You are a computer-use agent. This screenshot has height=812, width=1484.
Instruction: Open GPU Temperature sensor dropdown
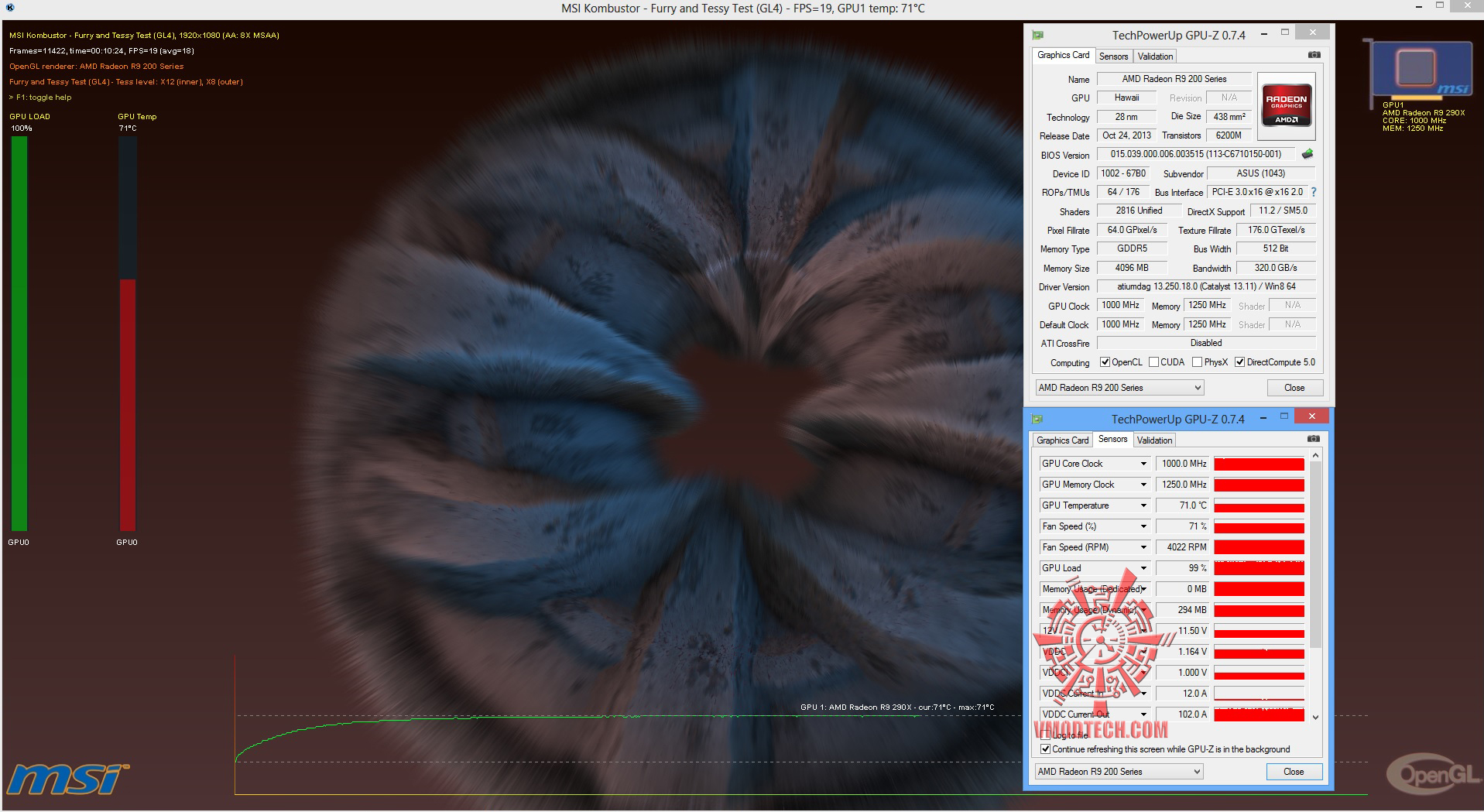coord(1143,505)
